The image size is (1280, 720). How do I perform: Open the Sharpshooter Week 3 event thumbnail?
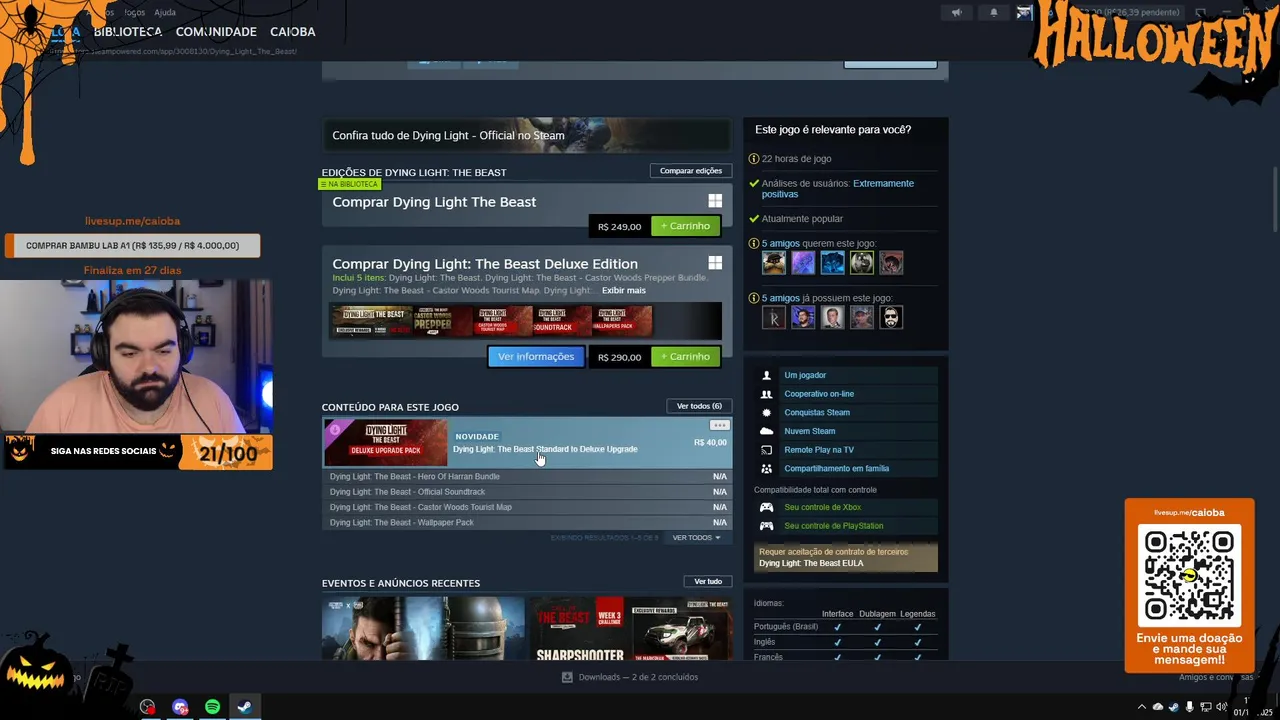[631, 629]
